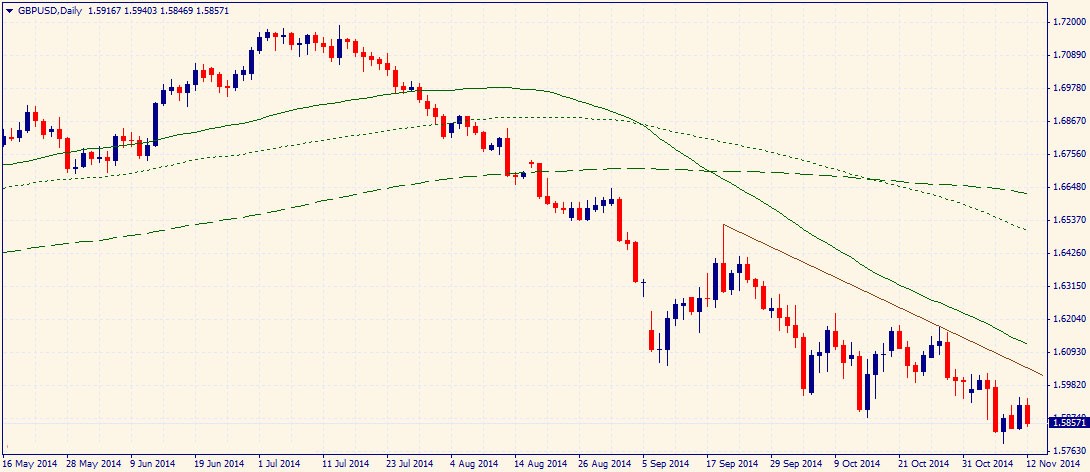Click the 1 Jul 2014 date label

[279, 464]
